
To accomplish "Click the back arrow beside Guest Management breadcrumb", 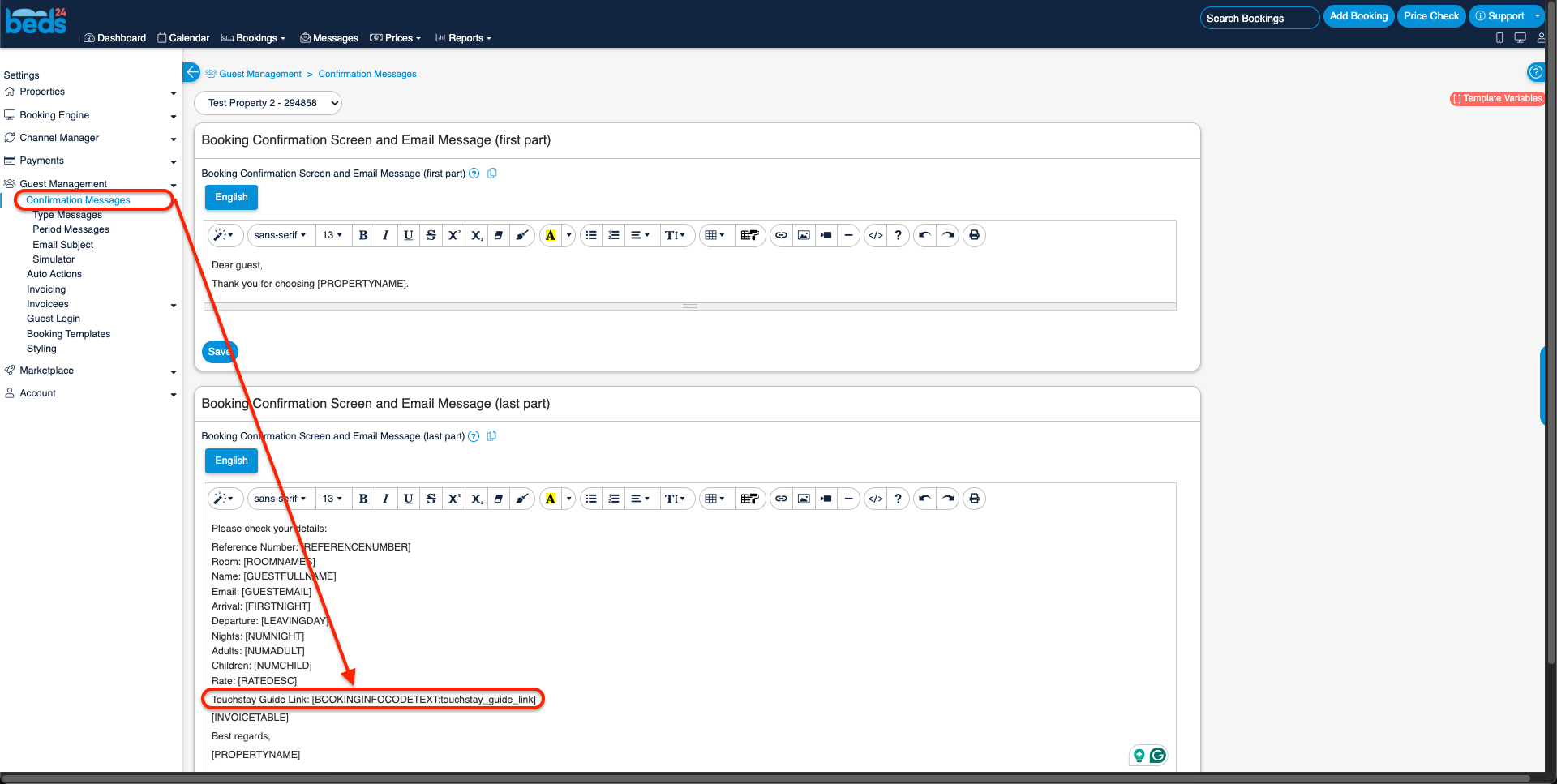I will (x=191, y=72).
